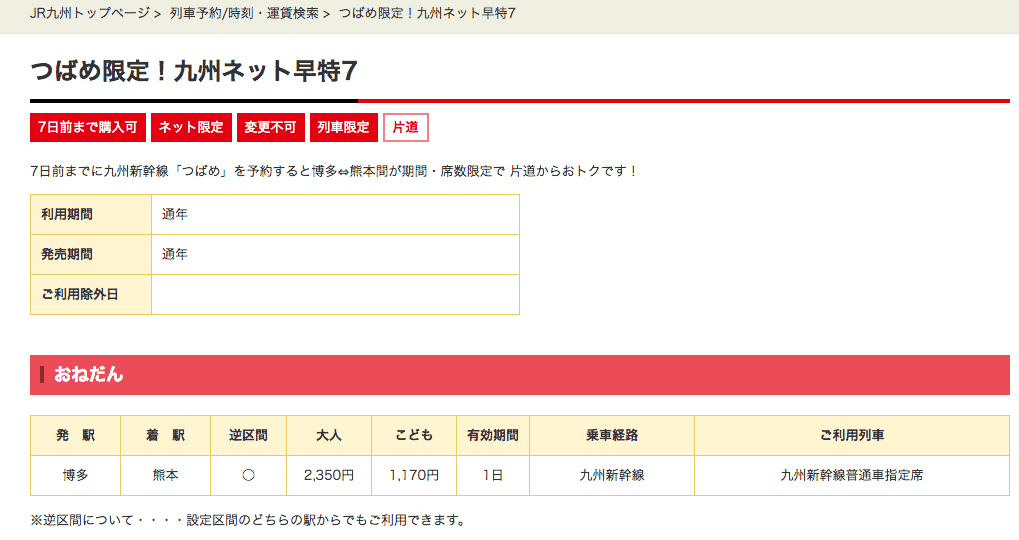The width and height of the screenshot is (1019, 540).
Task: Click the 通年 value in the 発売期間 row
Action: coord(175,254)
